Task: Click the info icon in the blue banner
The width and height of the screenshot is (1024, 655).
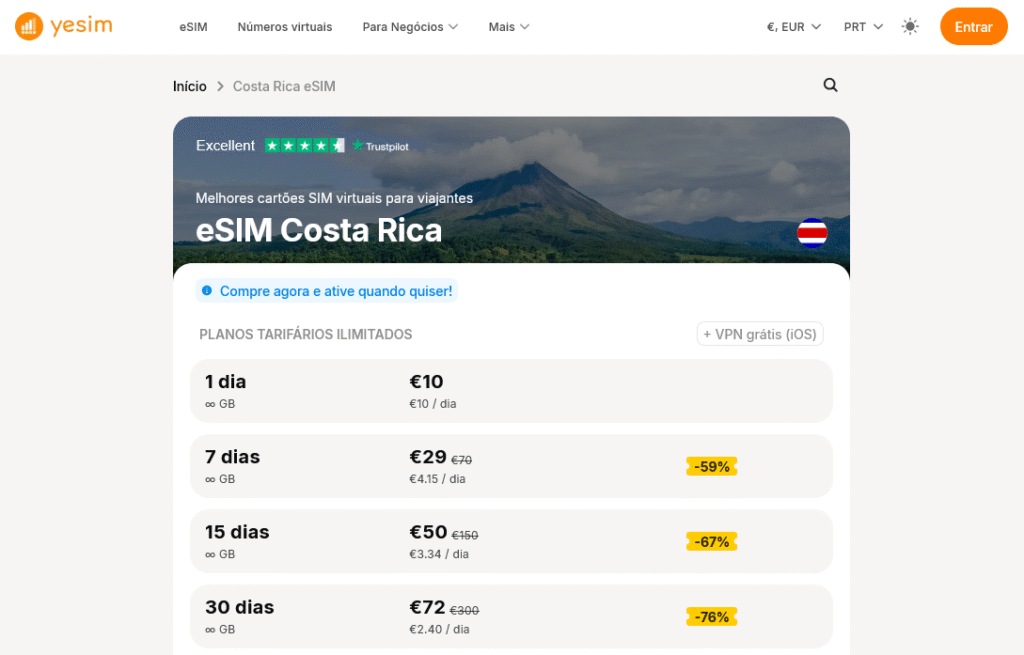Action: pos(207,291)
